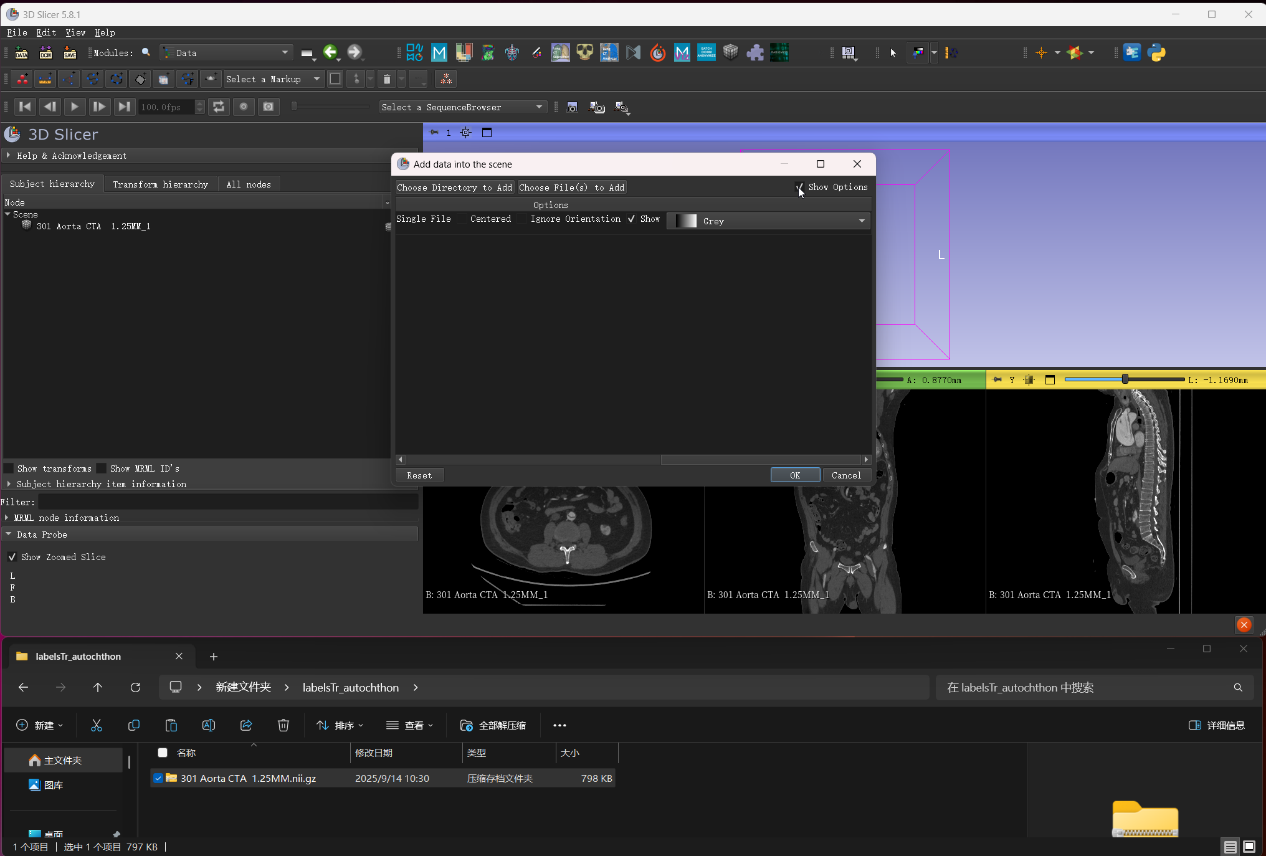1266x856 pixels.
Task: Adjust the yellow slice offset slider
Action: (1125, 380)
